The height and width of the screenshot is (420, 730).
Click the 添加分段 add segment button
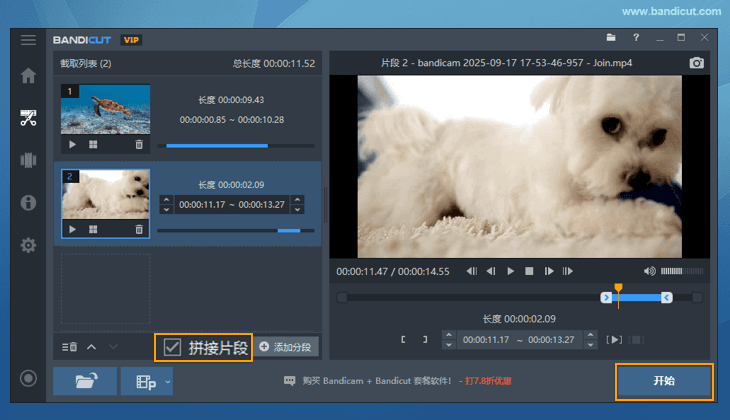[x=285, y=347]
